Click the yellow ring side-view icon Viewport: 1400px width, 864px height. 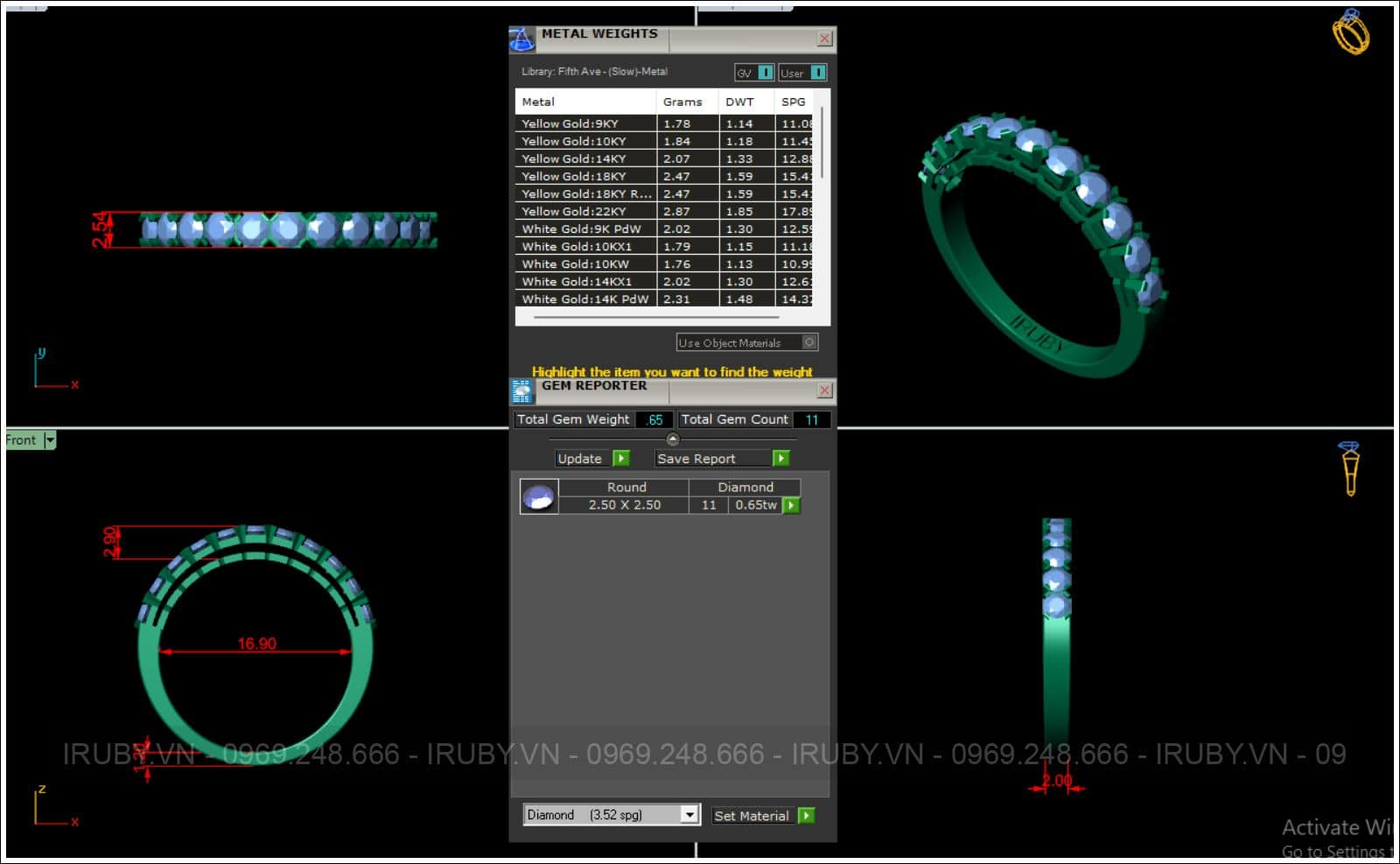click(x=1349, y=468)
